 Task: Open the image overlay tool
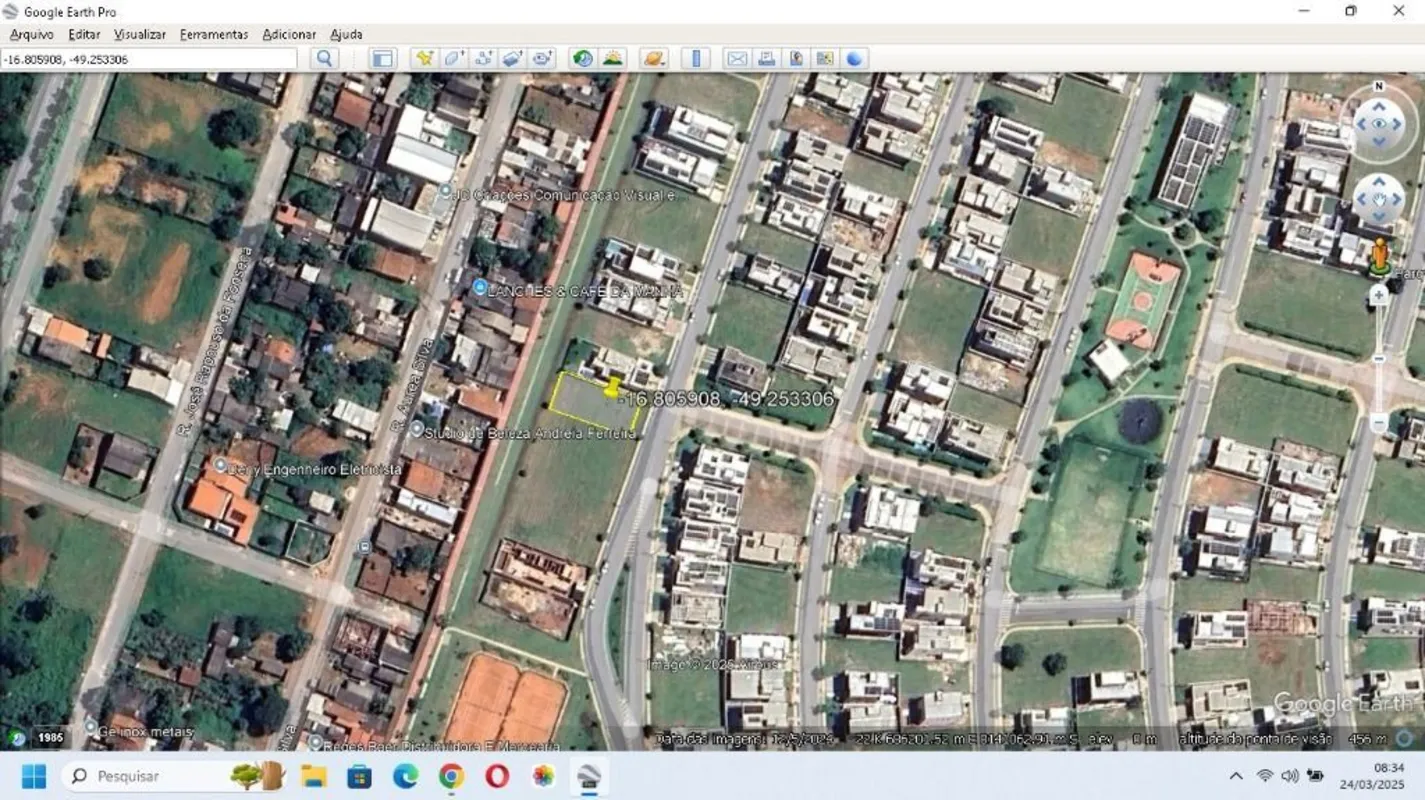512,59
